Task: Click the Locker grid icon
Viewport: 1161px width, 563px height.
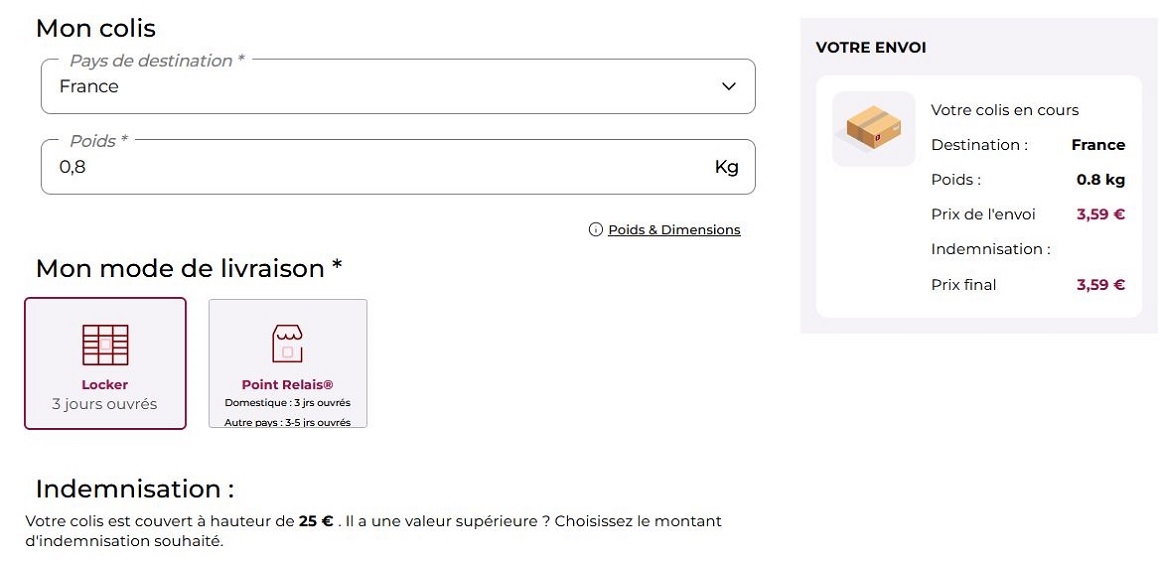Action: click(x=105, y=345)
